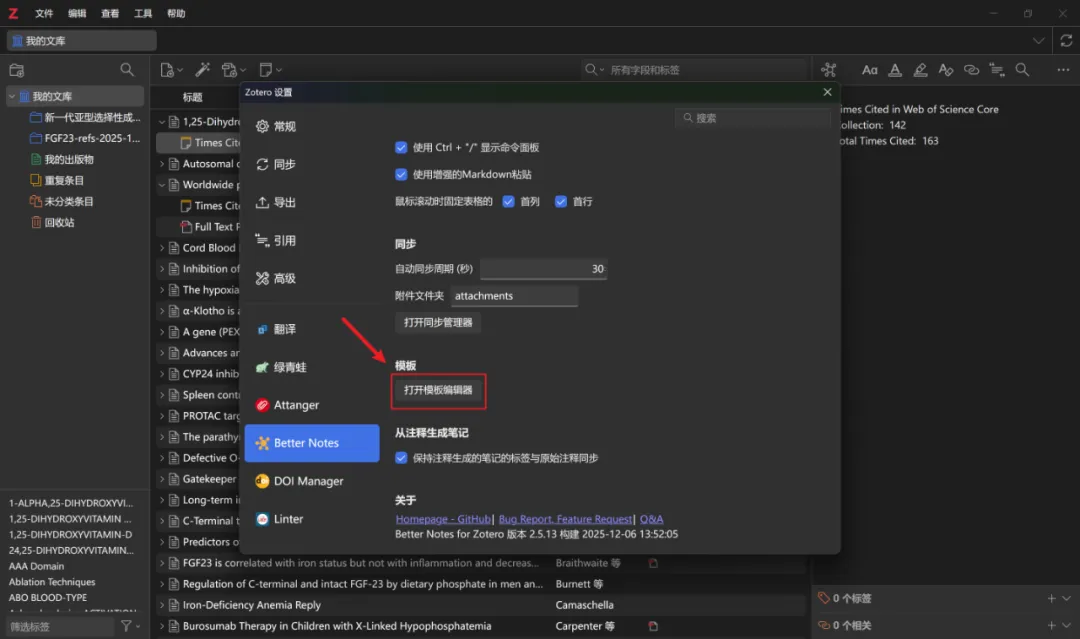The image size is (1080, 639).
Task: Open the 查看 menu
Action: click(110, 13)
